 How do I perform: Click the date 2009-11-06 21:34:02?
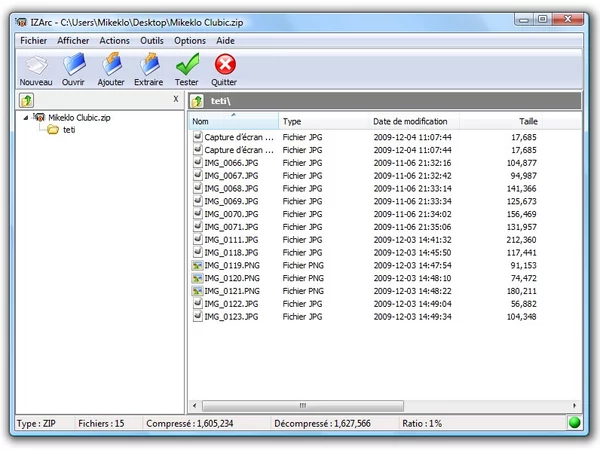pyautogui.click(x=412, y=214)
